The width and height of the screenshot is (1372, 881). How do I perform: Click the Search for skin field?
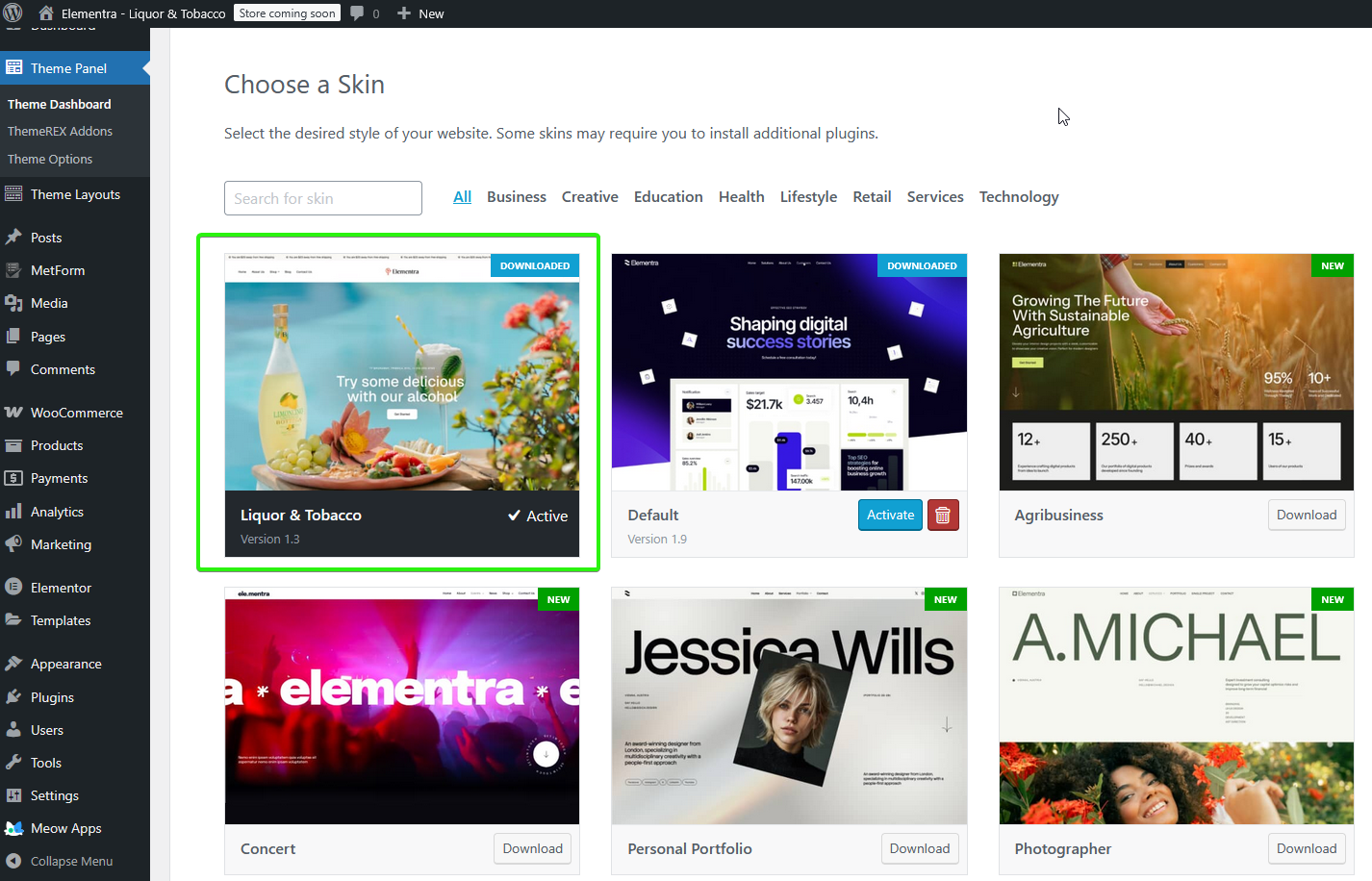coord(323,198)
